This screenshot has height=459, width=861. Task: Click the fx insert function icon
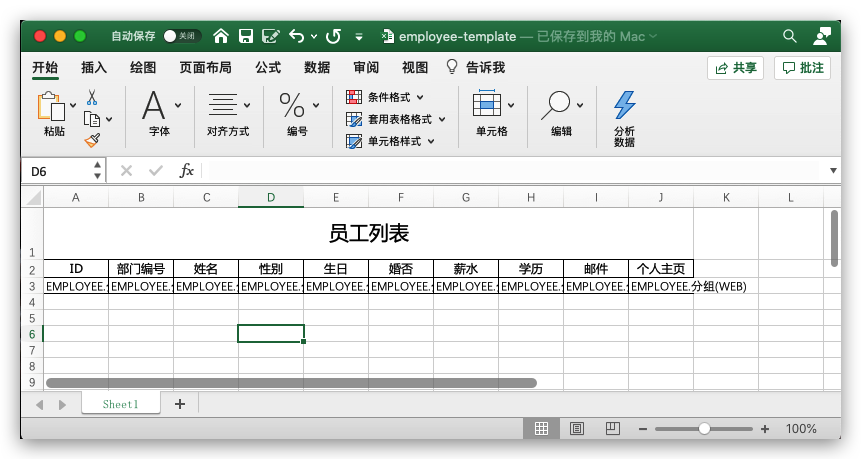point(187,171)
